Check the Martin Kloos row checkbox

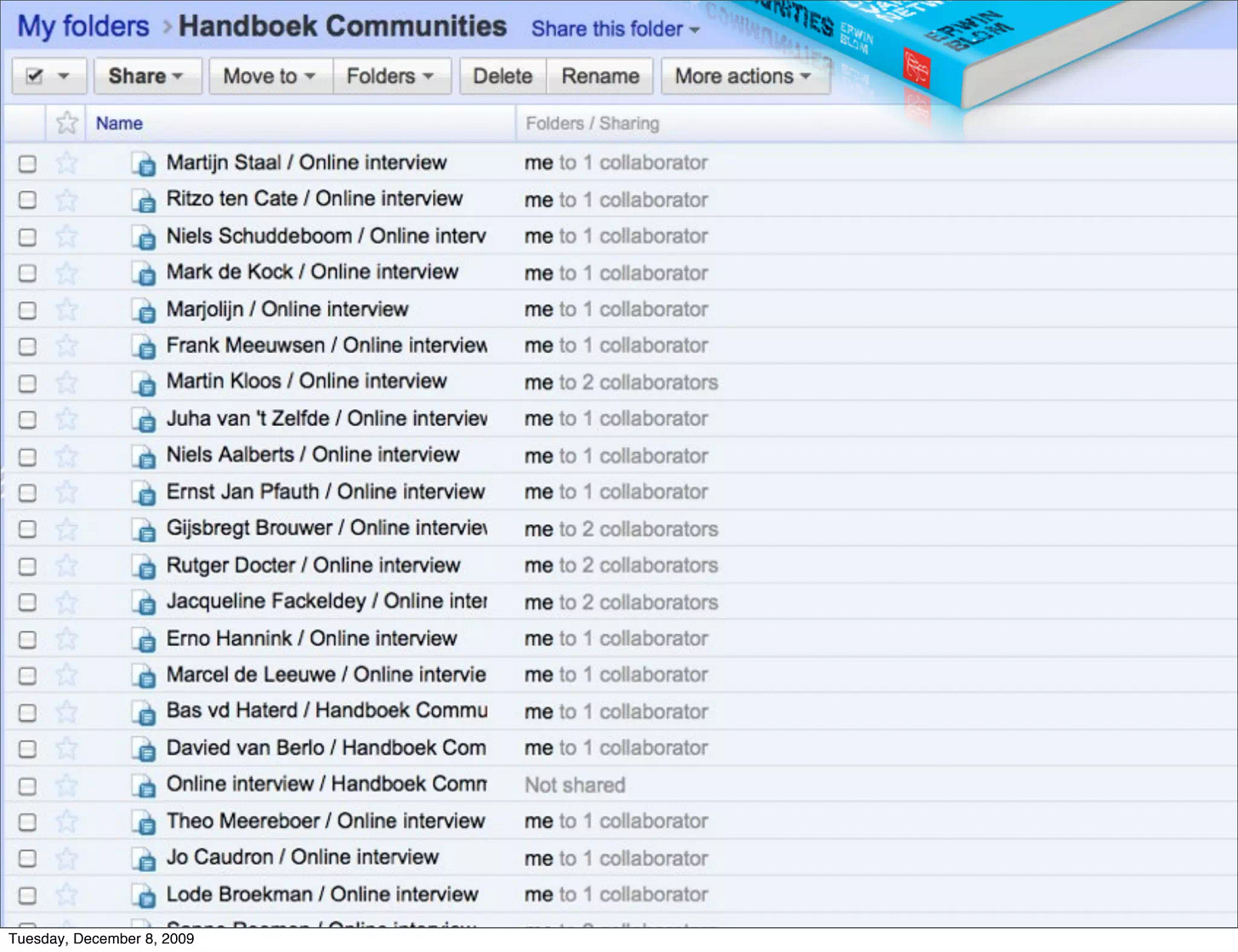[27, 382]
